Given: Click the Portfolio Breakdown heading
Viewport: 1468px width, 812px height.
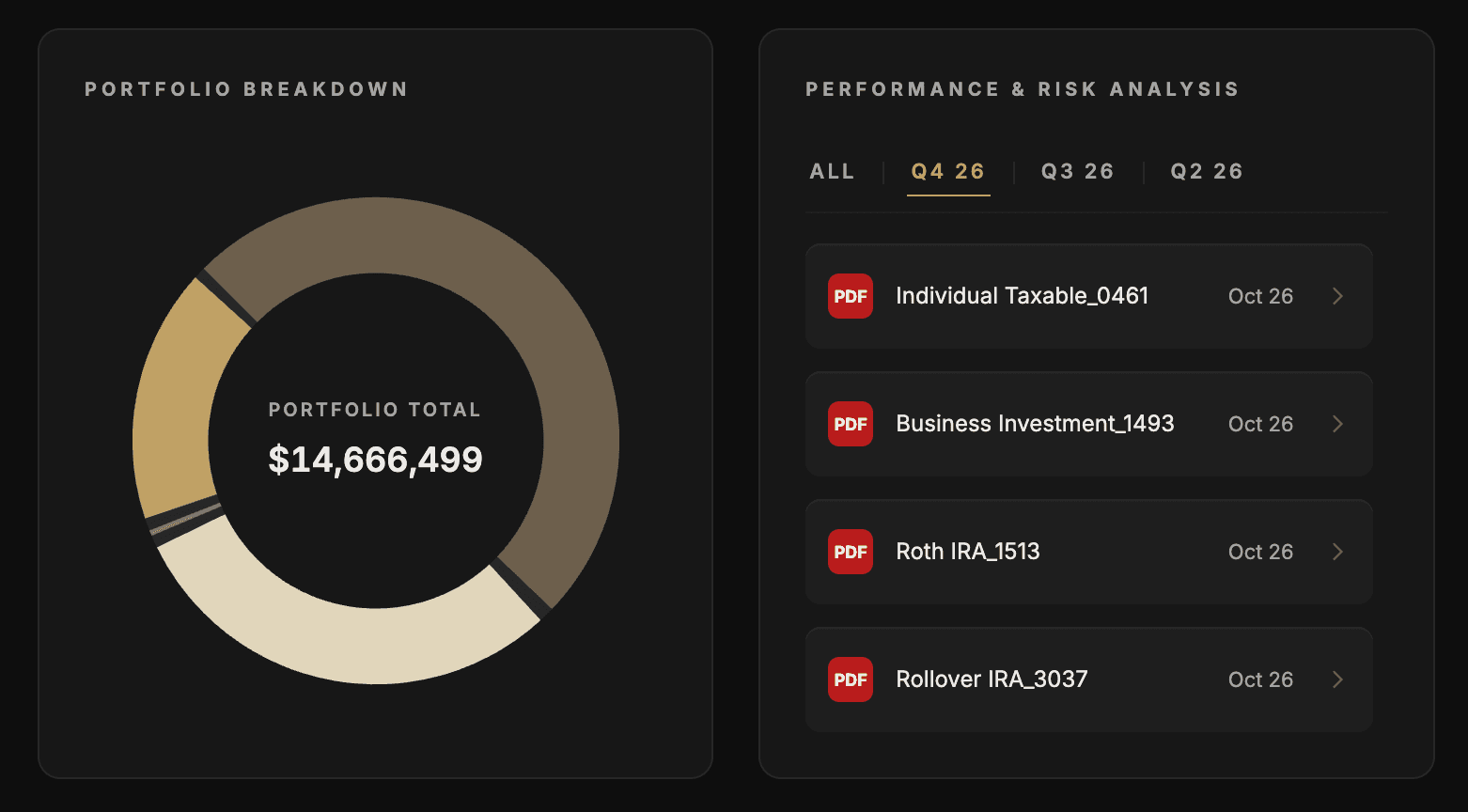Looking at the screenshot, I should click(246, 89).
